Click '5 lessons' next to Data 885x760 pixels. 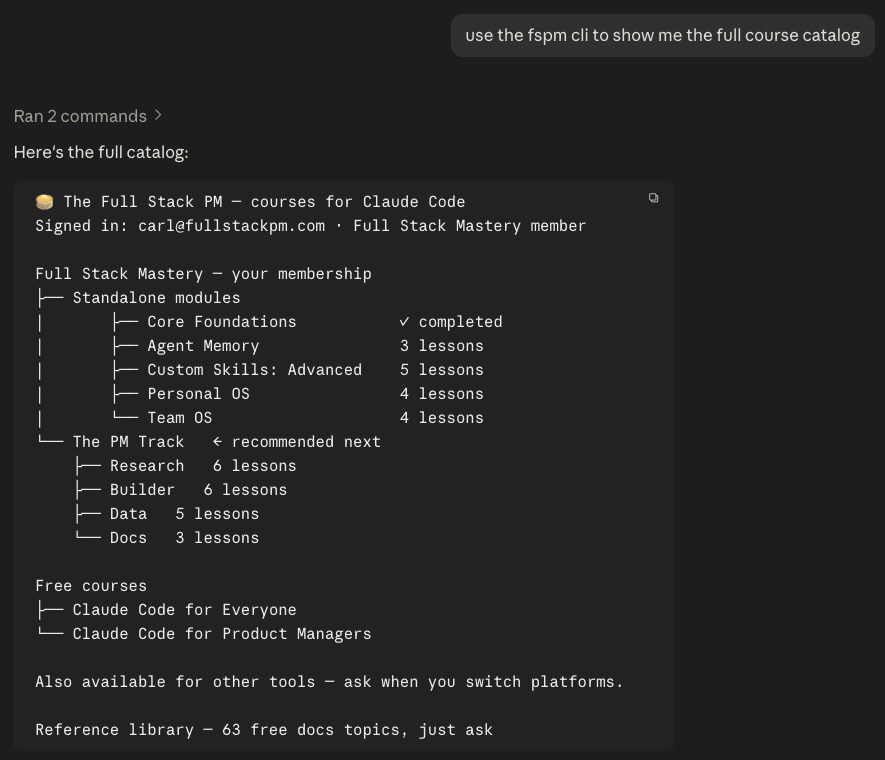click(217, 513)
